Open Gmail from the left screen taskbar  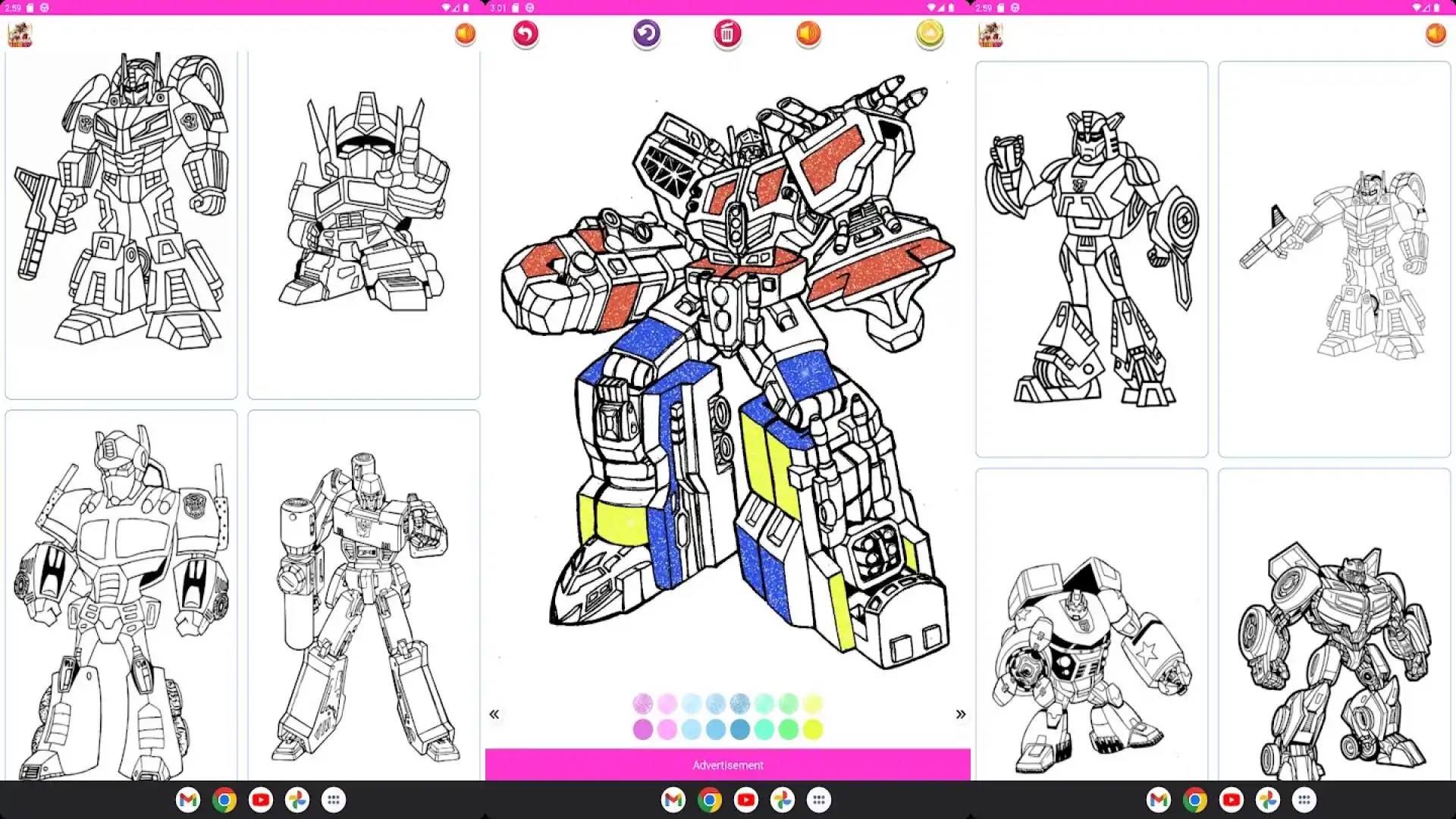coord(188,800)
